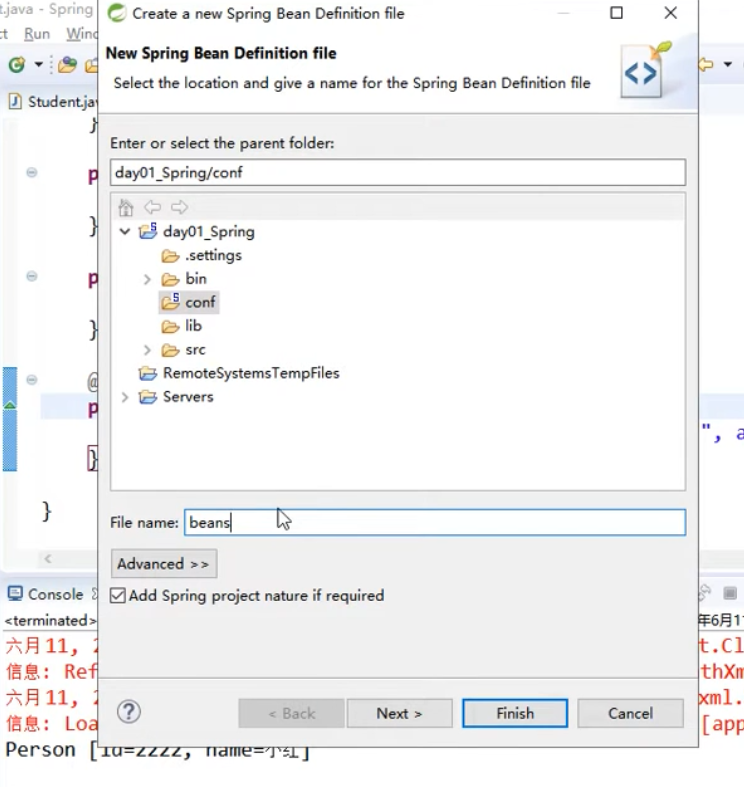
Task: Click the Cancel button
Action: coord(631,713)
